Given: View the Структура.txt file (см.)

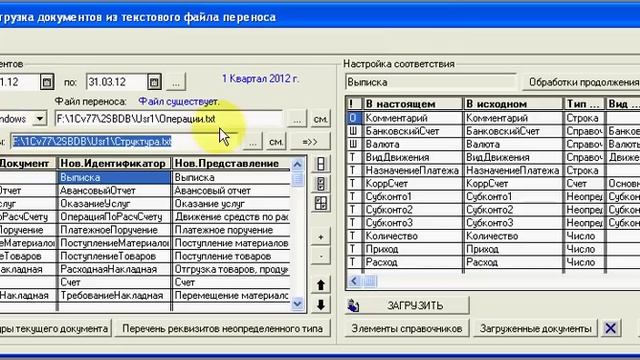Looking at the screenshot, I should [x=276, y=142].
